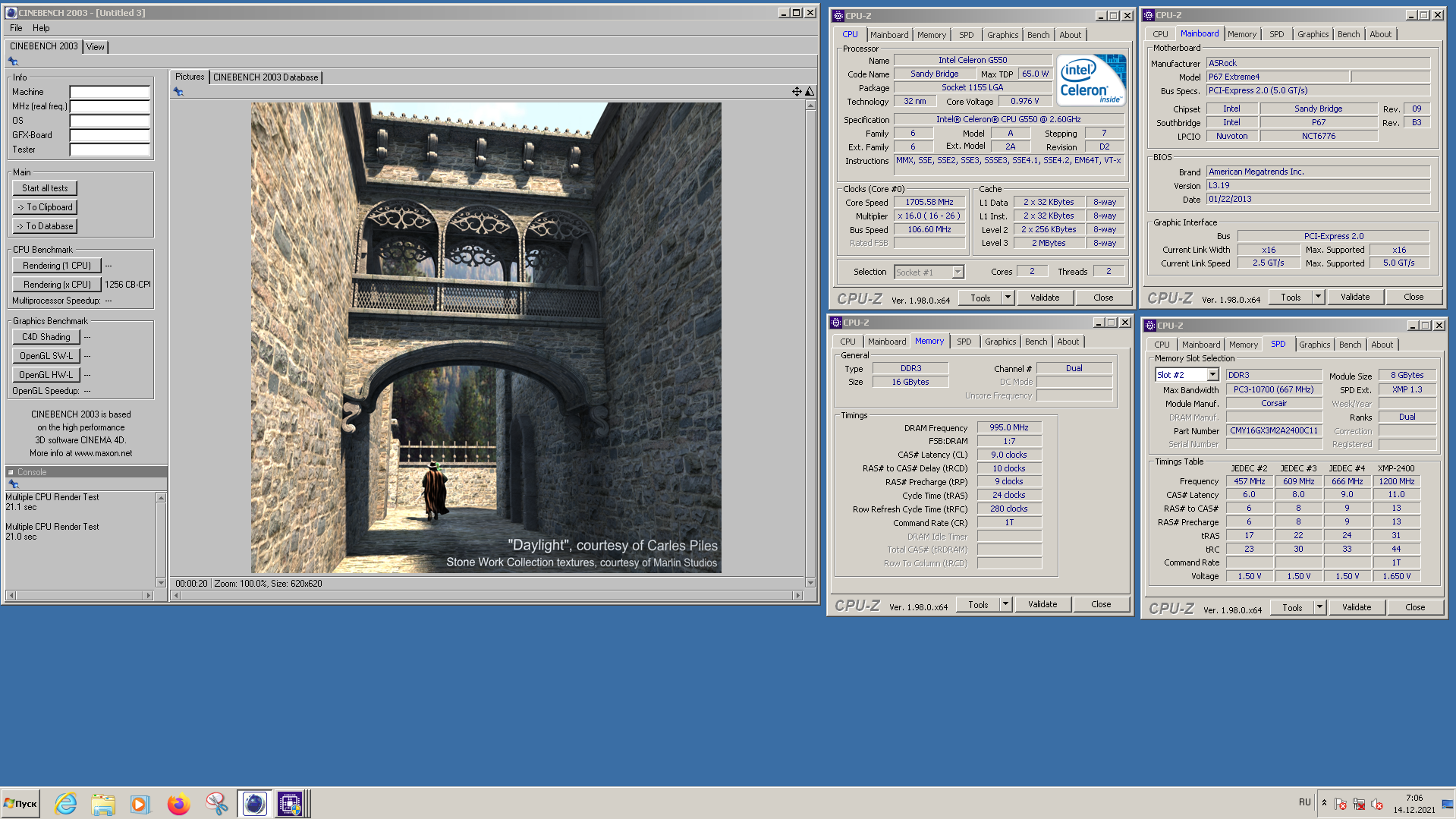Click the CPU-Z SPD window title icon
1456x819 pixels.
click(x=1150, y=326)
